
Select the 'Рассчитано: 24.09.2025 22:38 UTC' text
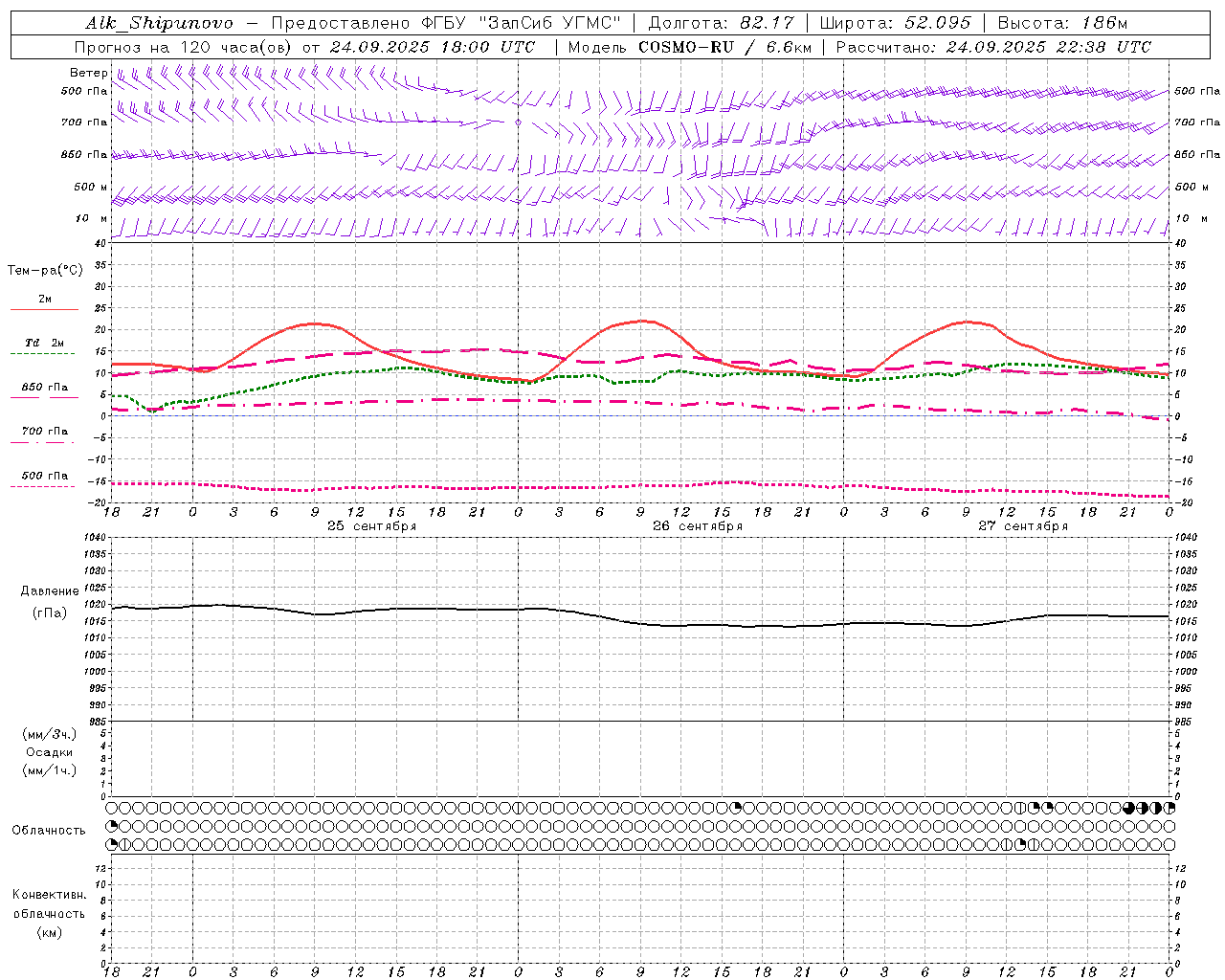(993, 47)
